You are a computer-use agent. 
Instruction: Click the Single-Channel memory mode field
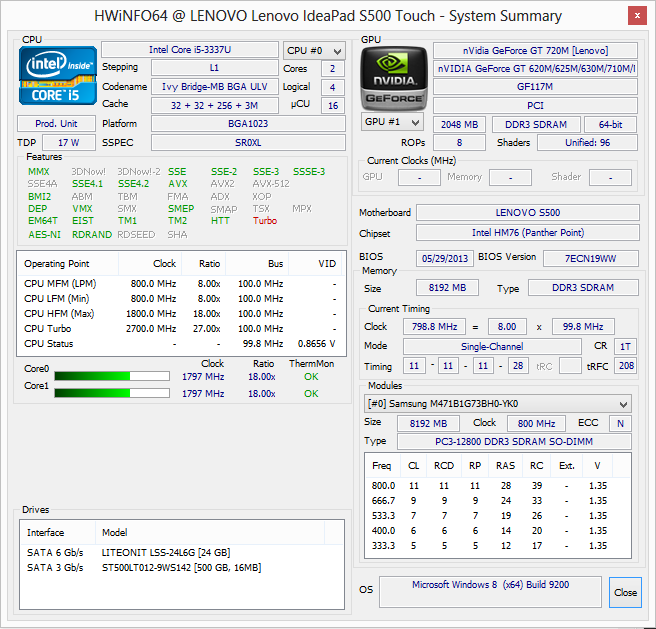(492, 347)
